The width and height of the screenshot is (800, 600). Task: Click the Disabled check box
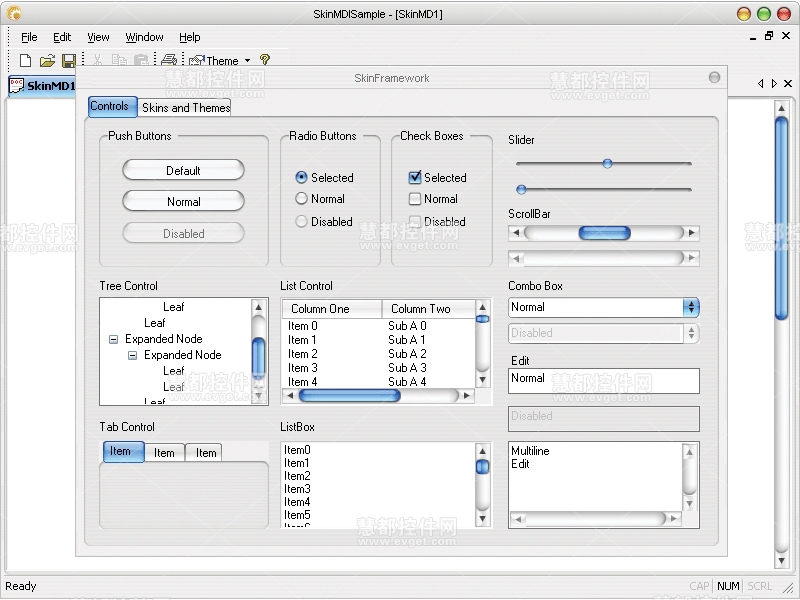coord(415,221)
